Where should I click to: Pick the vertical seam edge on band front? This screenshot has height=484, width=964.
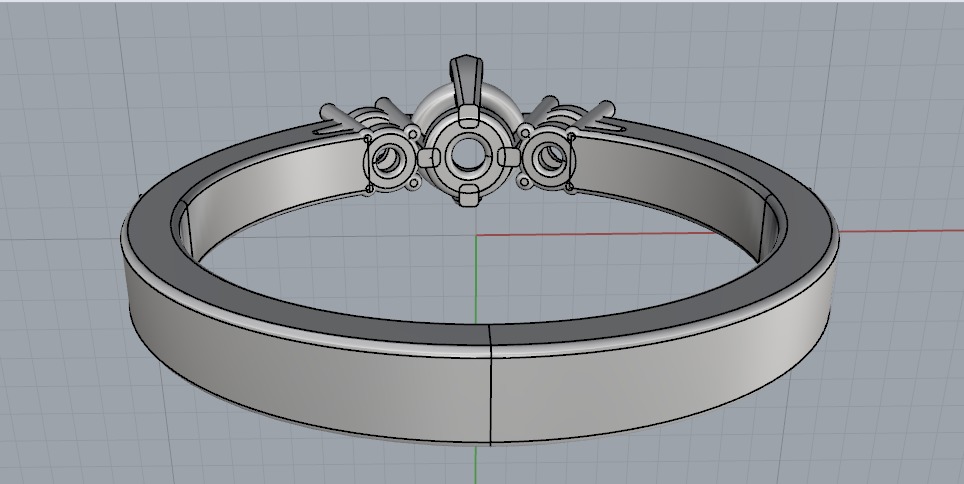click(x=491, y=384)
